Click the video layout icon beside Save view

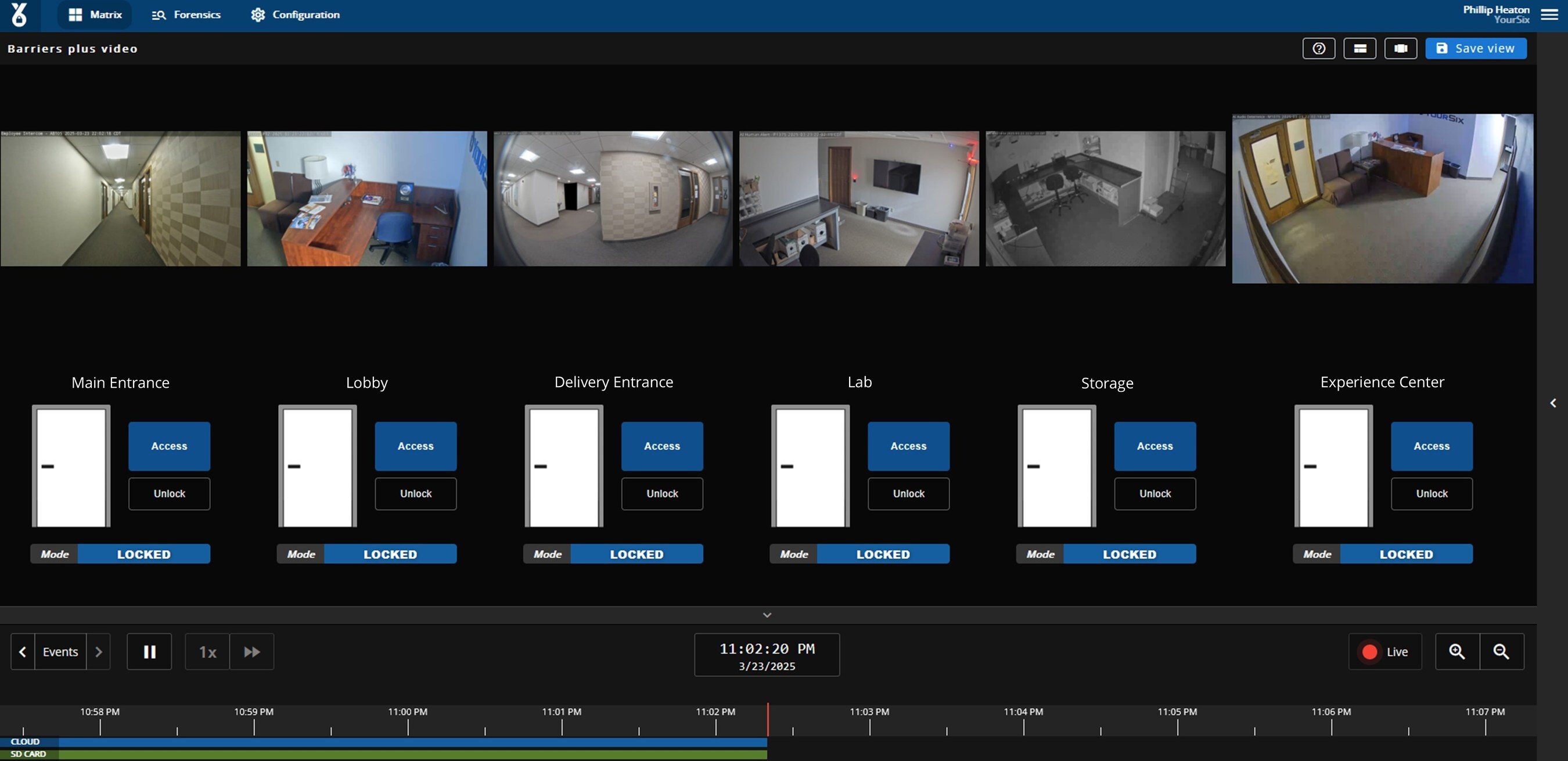pos(1400,49)
